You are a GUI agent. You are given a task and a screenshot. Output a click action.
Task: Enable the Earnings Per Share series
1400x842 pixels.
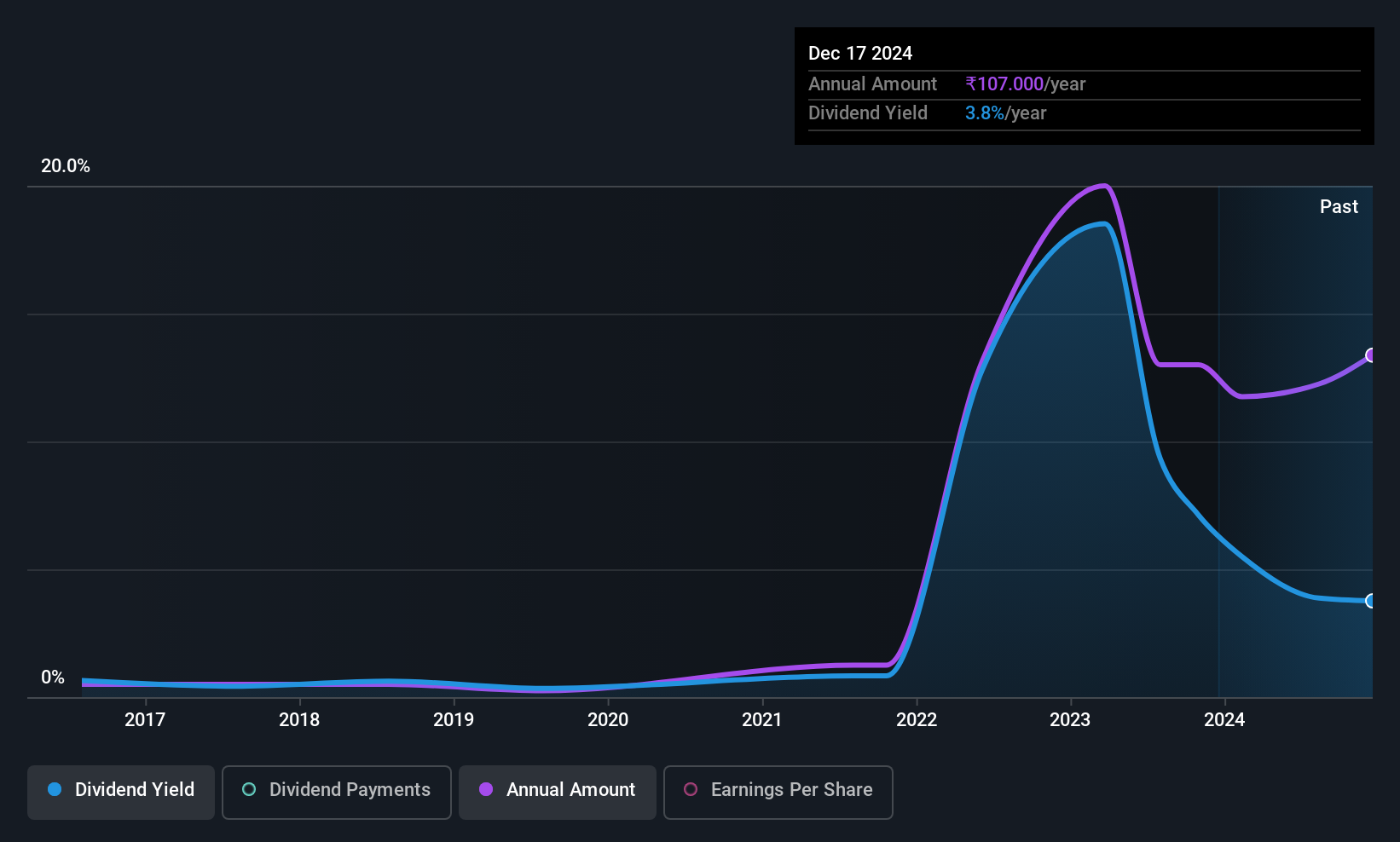tap(778, 792)
